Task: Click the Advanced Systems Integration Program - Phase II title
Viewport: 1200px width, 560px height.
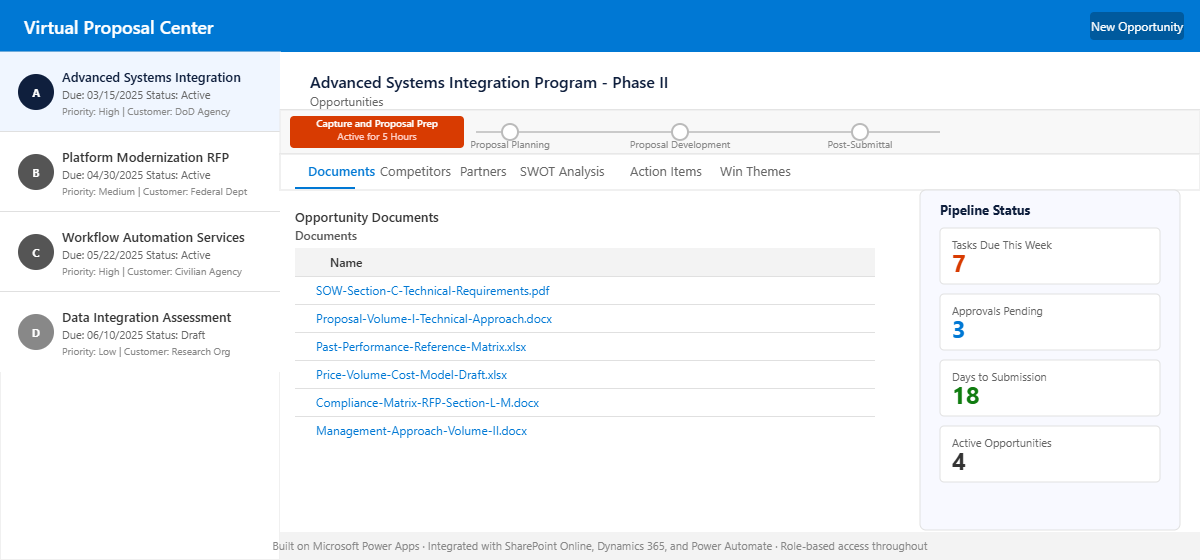Action: pos(489,83)
